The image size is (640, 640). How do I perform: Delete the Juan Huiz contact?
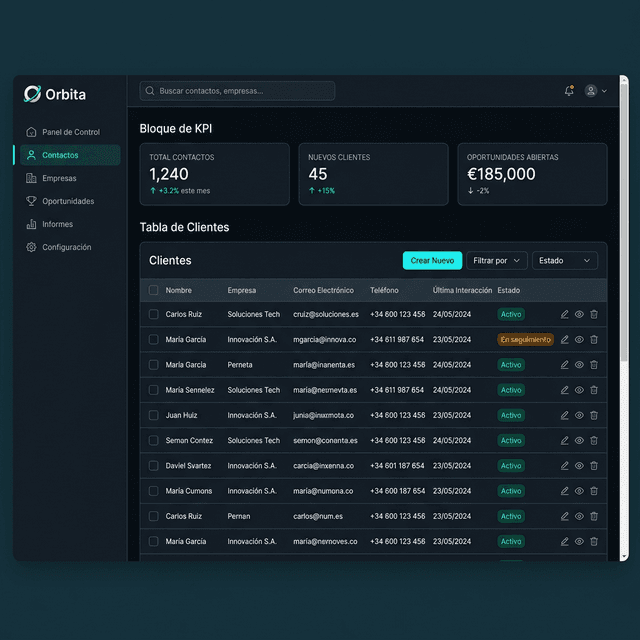594,415
